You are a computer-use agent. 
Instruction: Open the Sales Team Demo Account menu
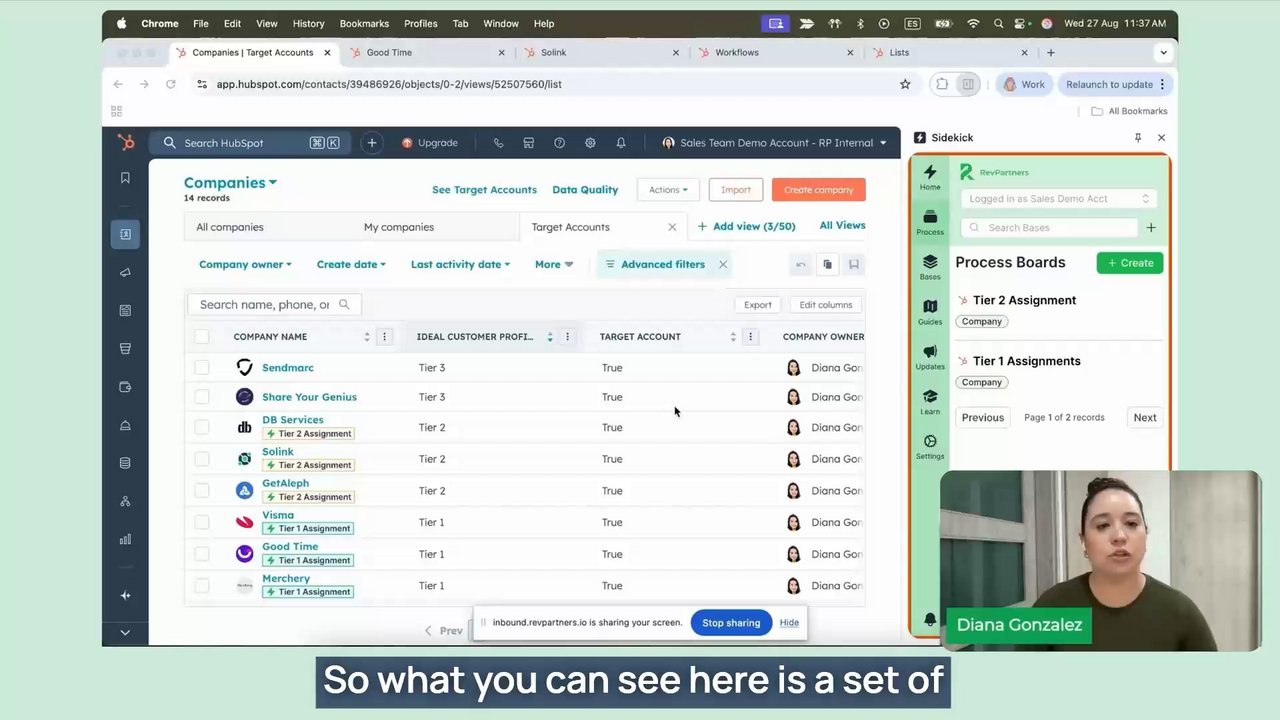(x=775, y=143)
